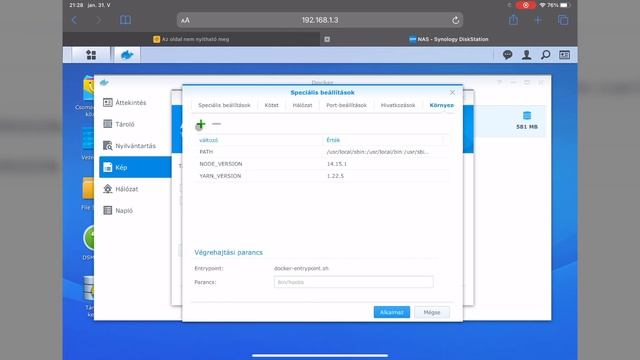Select Kép in Docker sidebar
The width and height of the screenshot is (640, 360).
(135, 167)
